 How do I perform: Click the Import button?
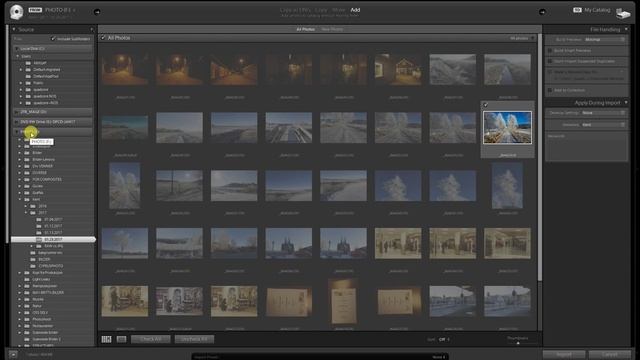(x=564, y=354)
